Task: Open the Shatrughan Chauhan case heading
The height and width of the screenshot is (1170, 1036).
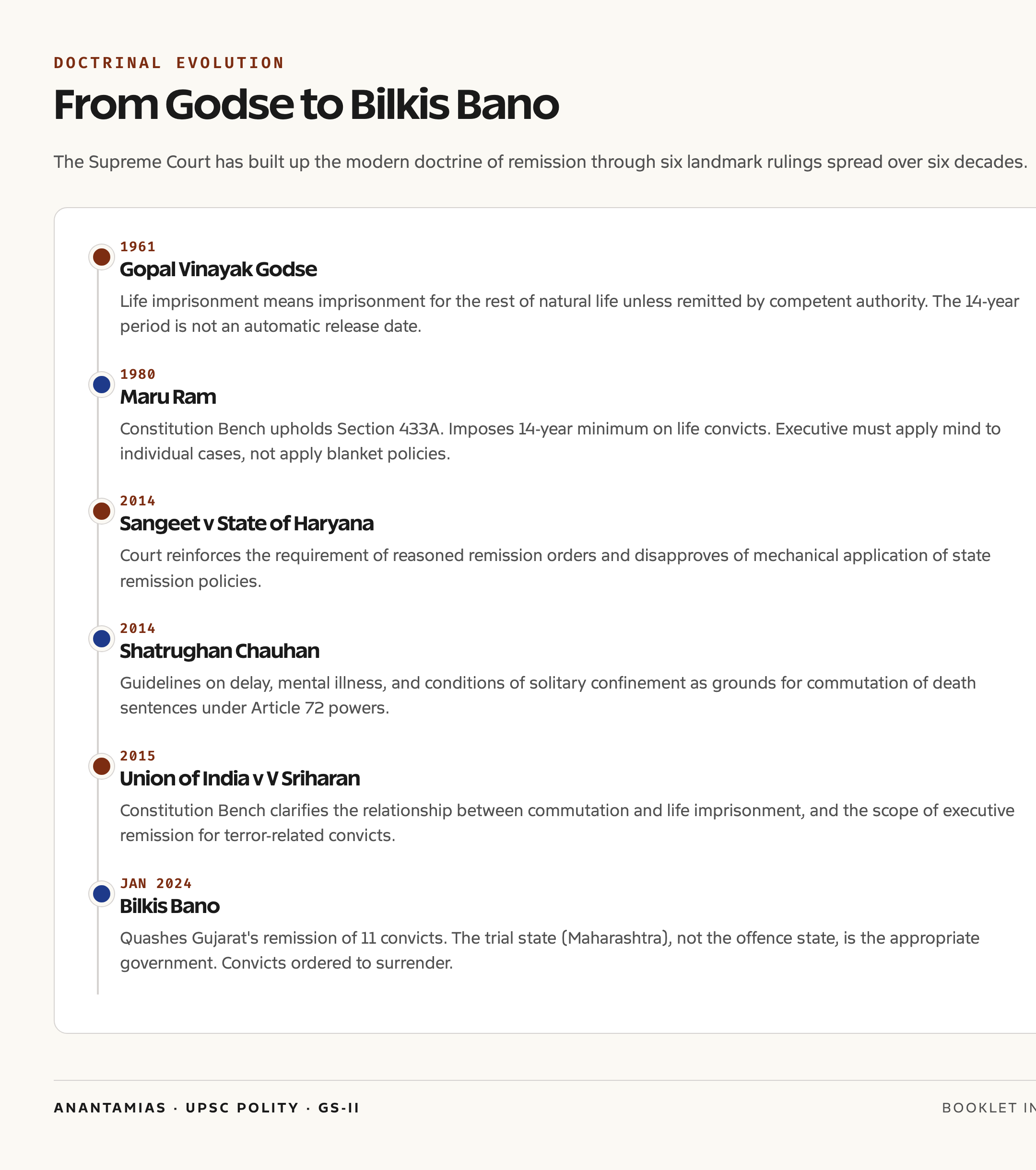Action: coord(219,651)
